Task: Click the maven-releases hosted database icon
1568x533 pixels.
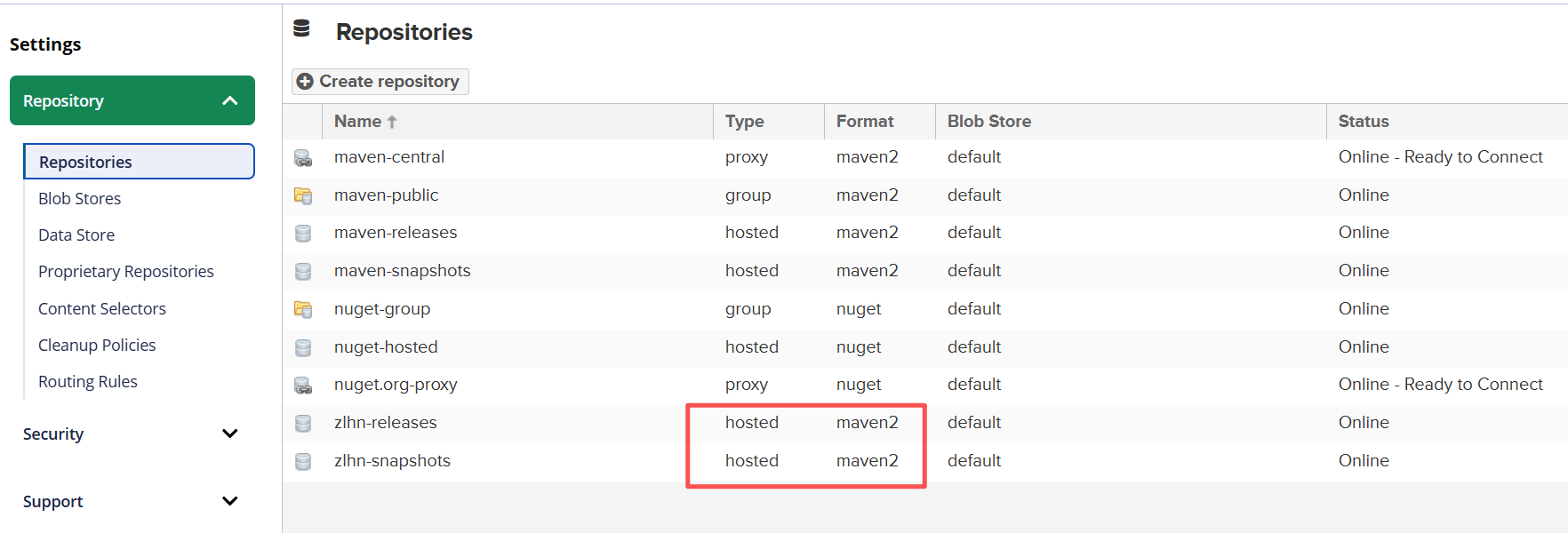Action: tap(303, 234)
